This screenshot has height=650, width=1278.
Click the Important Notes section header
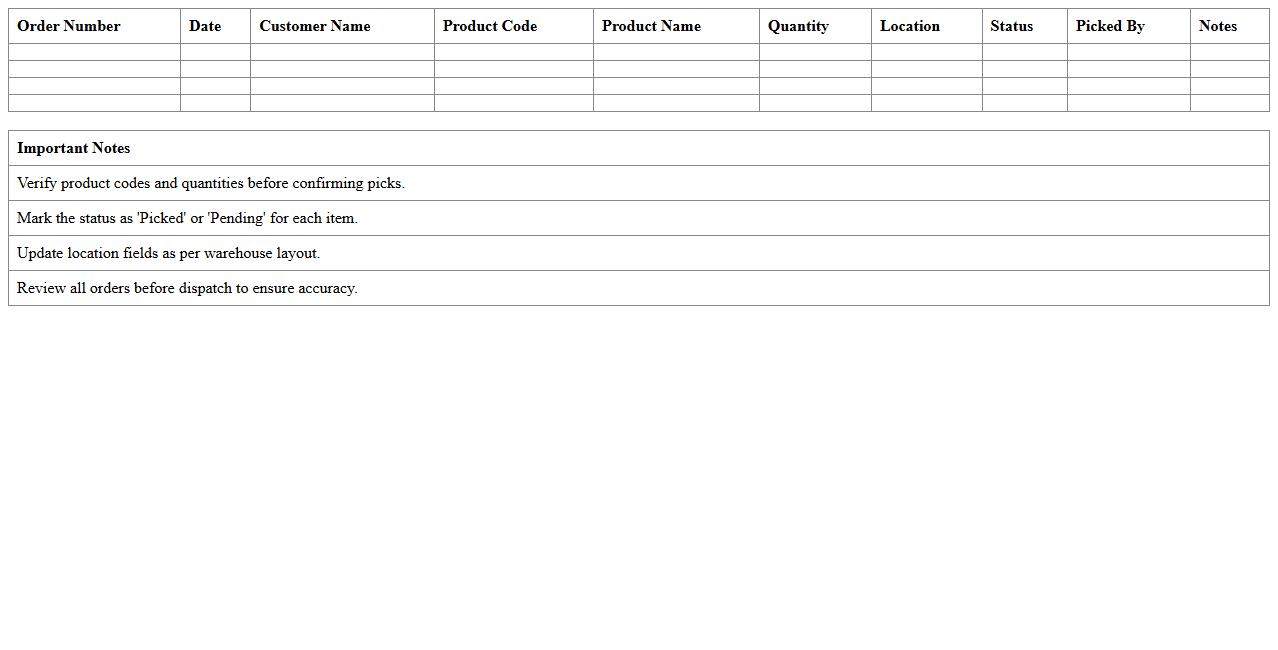pos(73,148)
